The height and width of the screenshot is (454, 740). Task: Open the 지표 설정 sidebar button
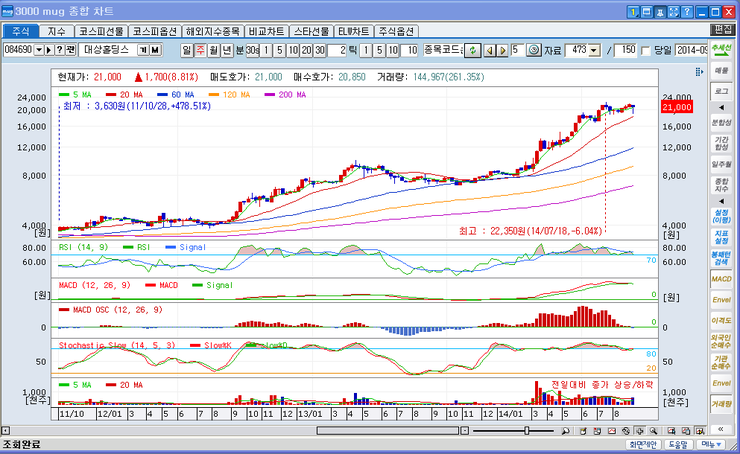point(722,237)
